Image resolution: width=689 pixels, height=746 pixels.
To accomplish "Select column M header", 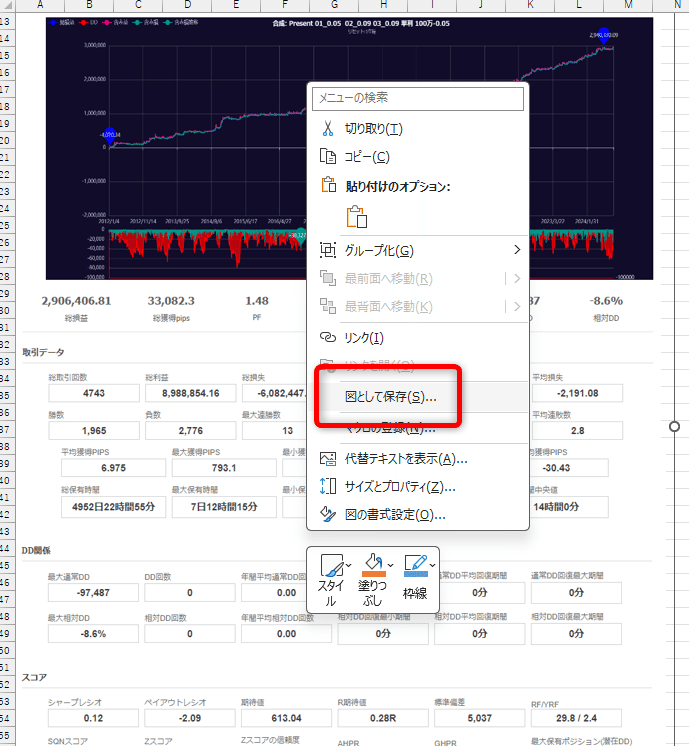I will [x=628, y=5].
